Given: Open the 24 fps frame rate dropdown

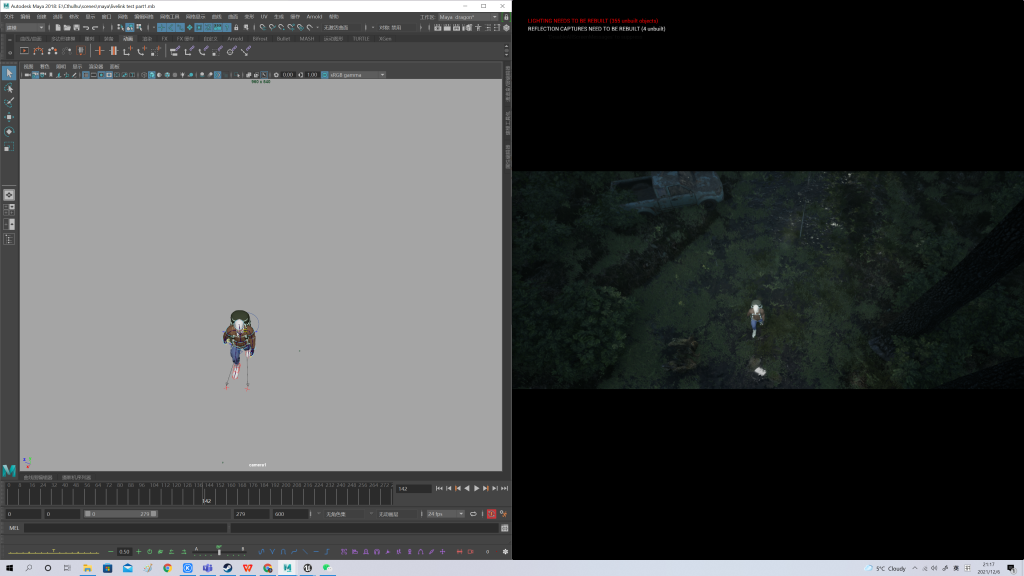Looking at the screenshot, I should tap(445, 514).
